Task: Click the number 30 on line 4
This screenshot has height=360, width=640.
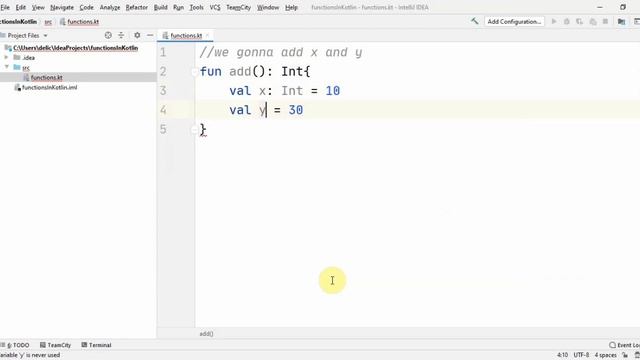Action: point(296,110)
